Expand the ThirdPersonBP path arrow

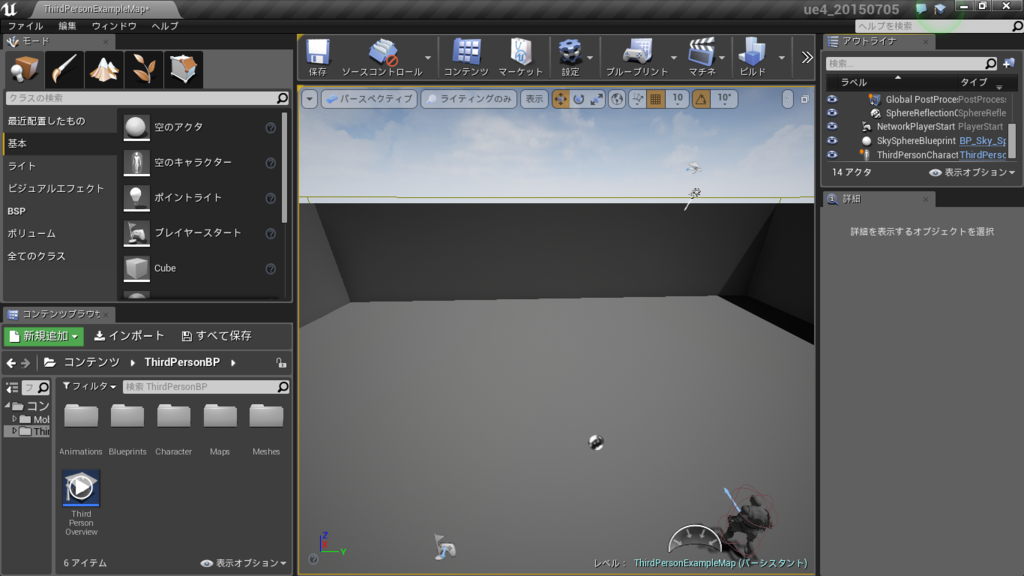click(233, 362)
